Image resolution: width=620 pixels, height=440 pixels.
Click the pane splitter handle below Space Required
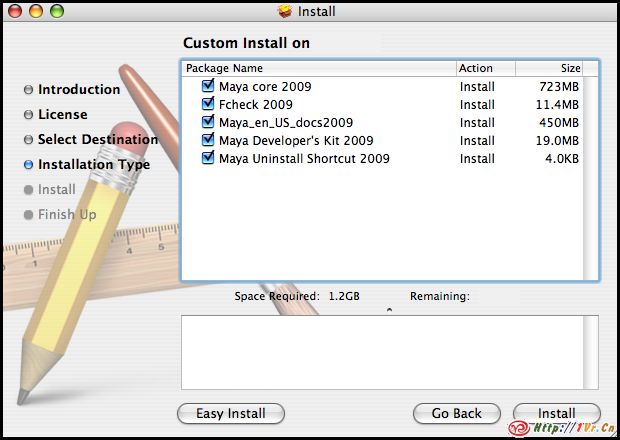pyautogui.click(x=389, y=310)
